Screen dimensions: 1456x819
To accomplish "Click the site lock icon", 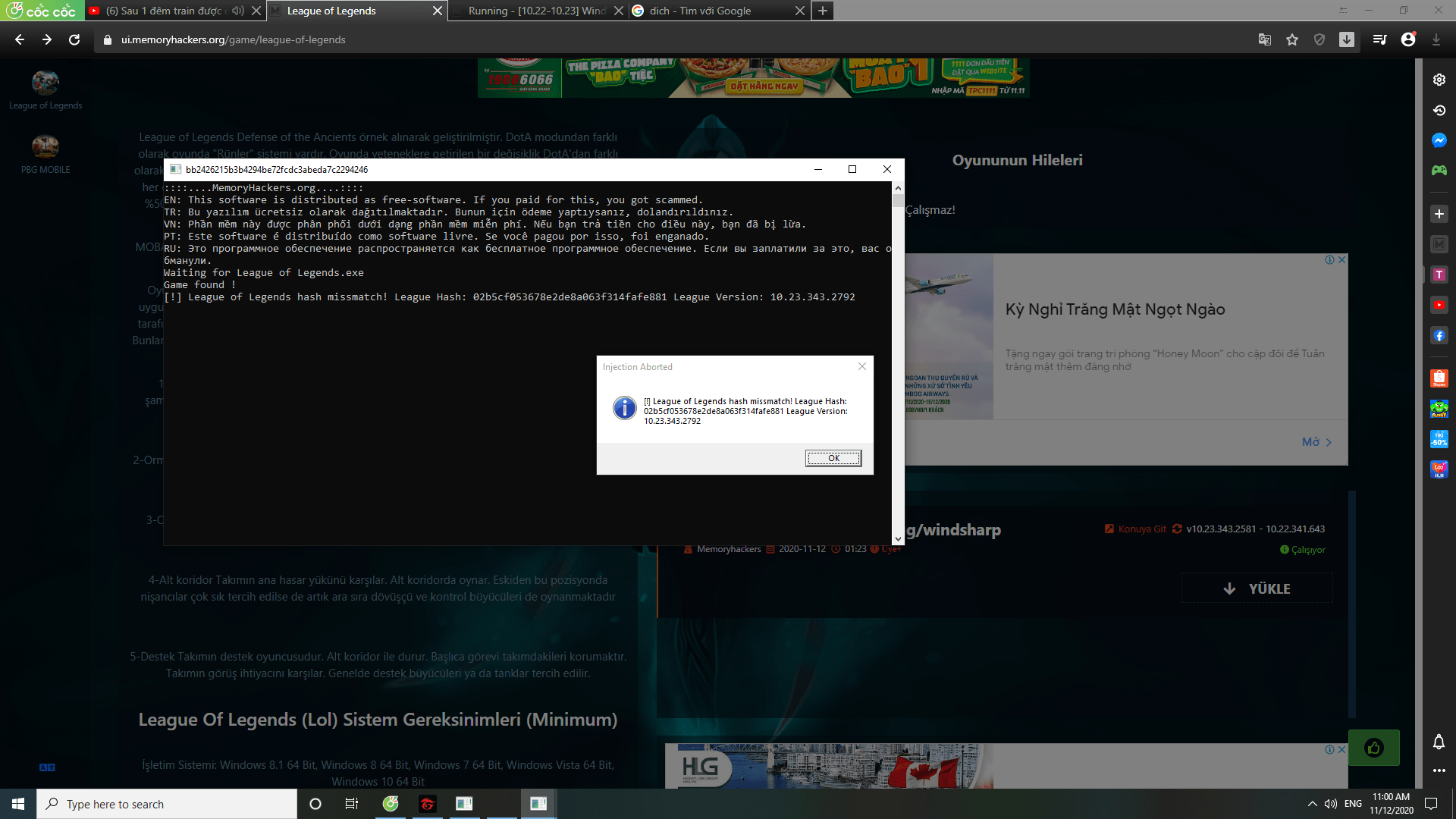I will point(107,39).
